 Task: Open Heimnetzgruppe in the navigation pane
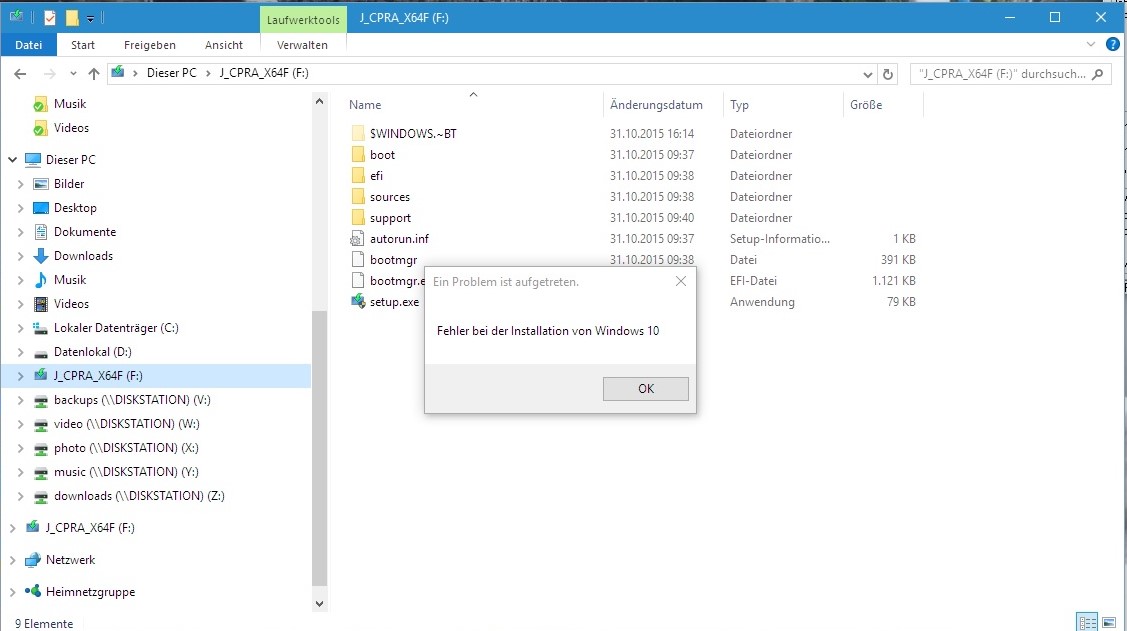[90, 591]
